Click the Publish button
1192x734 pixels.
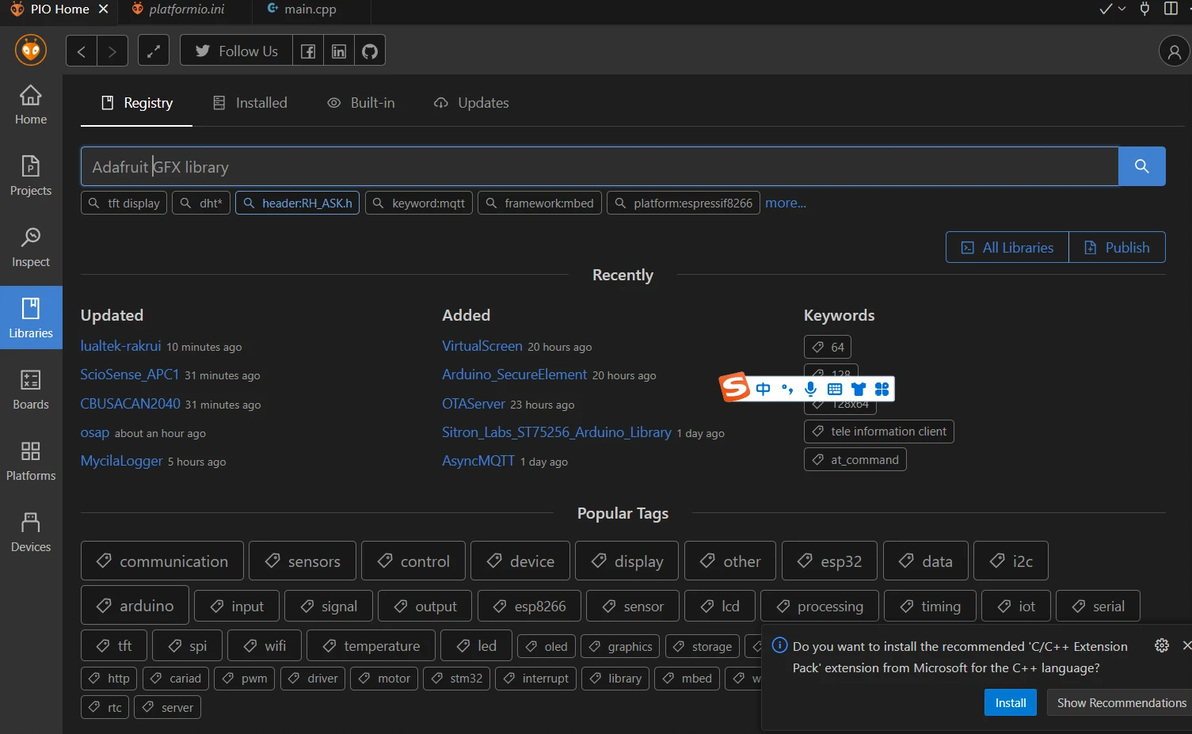point(1117,247)
